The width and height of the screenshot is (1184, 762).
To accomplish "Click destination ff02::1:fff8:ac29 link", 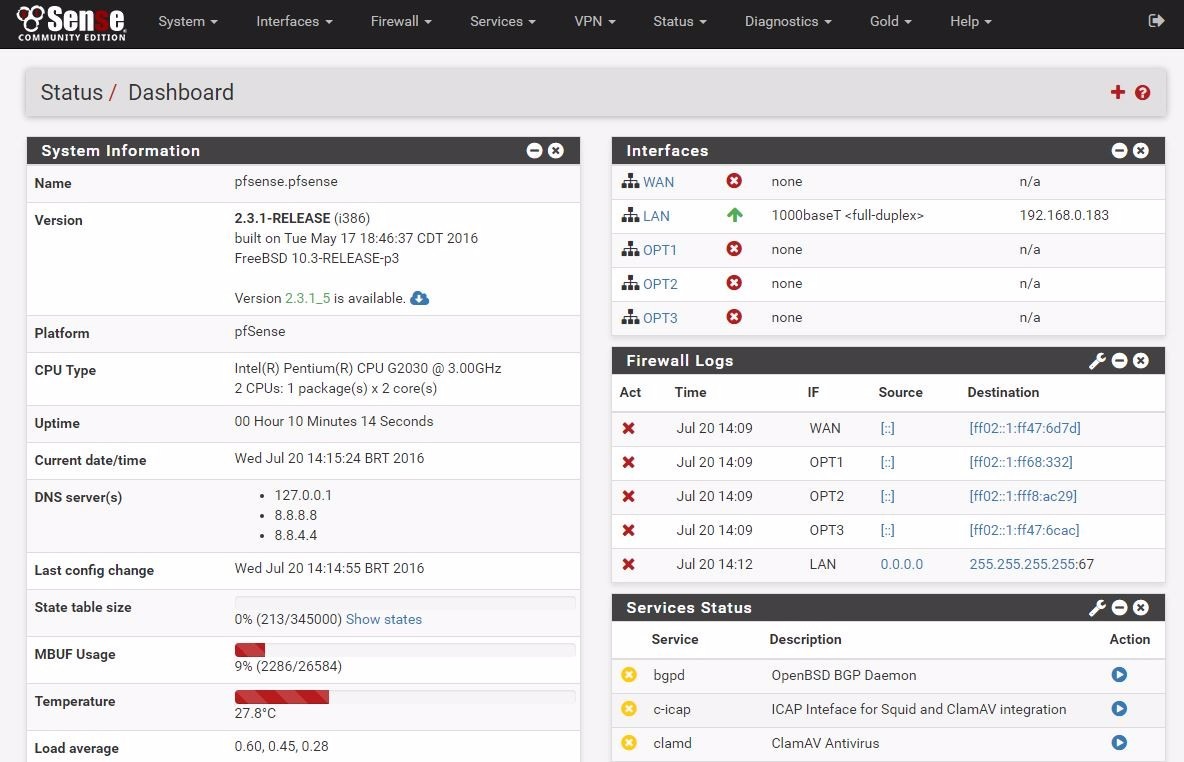I will click(x=1023, y=496).
